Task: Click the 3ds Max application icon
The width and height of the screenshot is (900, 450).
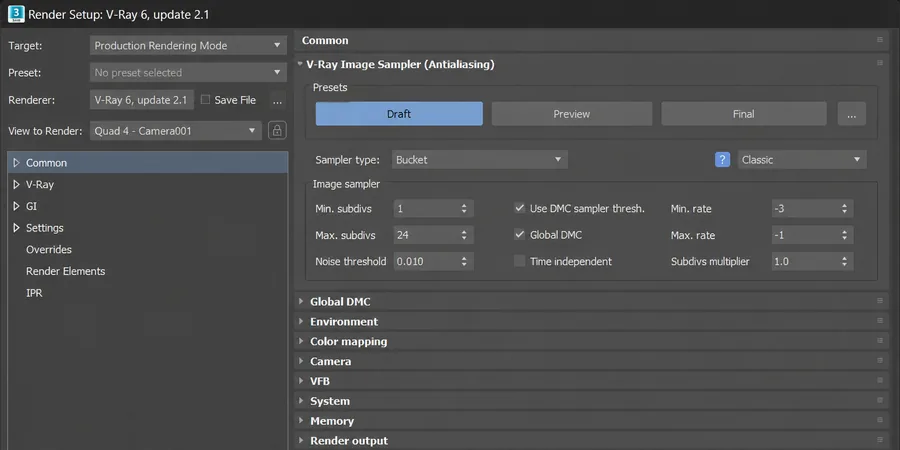Action: 16,14
